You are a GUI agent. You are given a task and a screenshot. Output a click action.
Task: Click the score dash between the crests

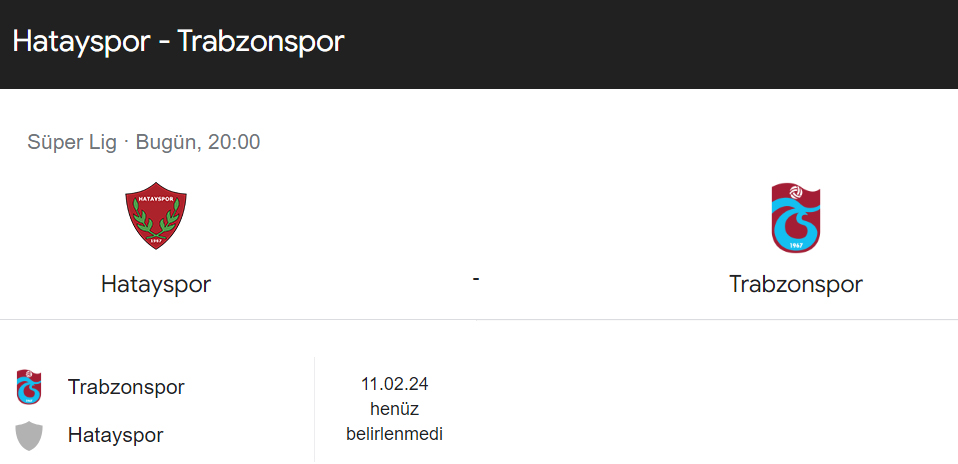pos(476,278)
